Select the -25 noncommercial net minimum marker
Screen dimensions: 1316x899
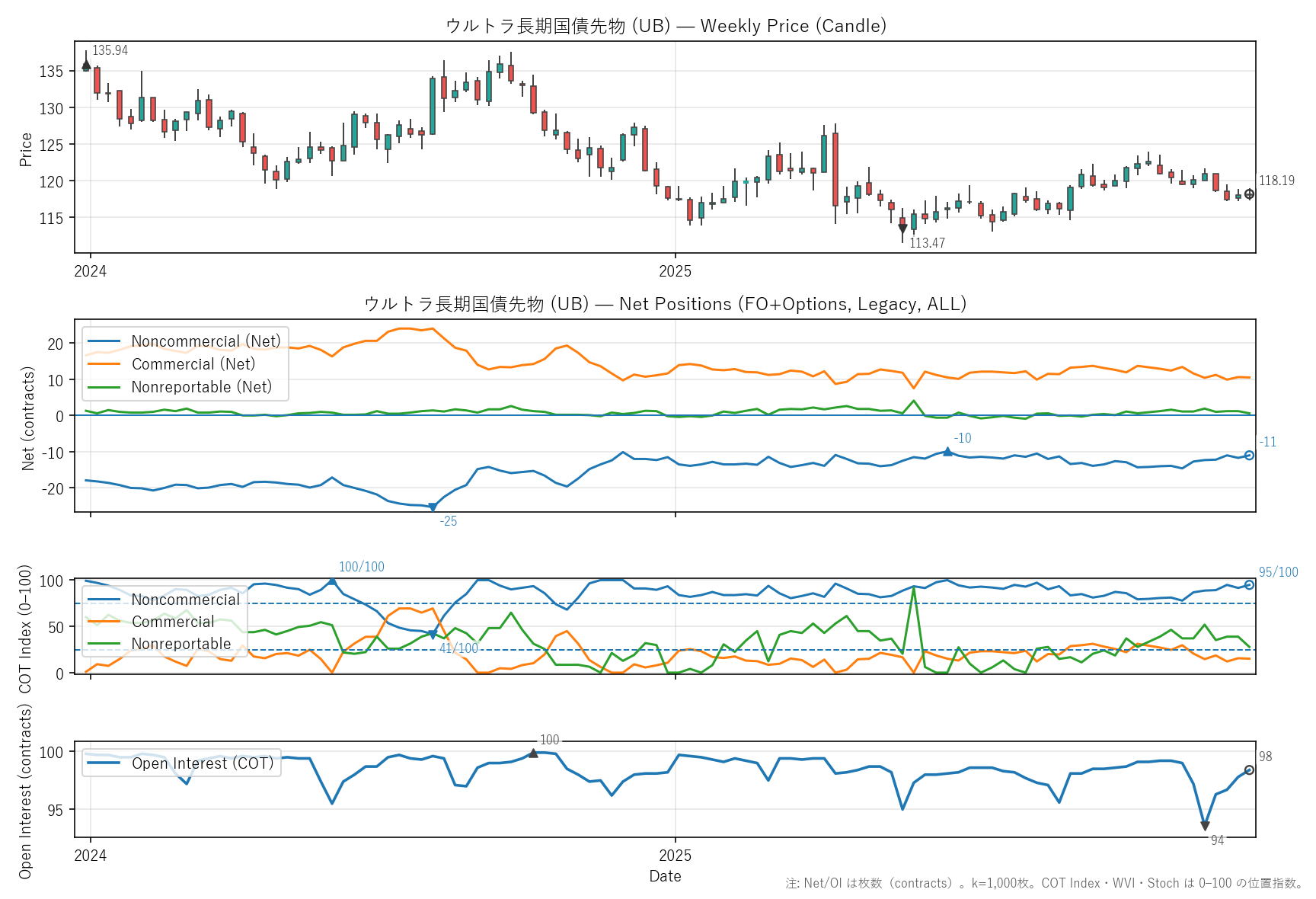433,507
